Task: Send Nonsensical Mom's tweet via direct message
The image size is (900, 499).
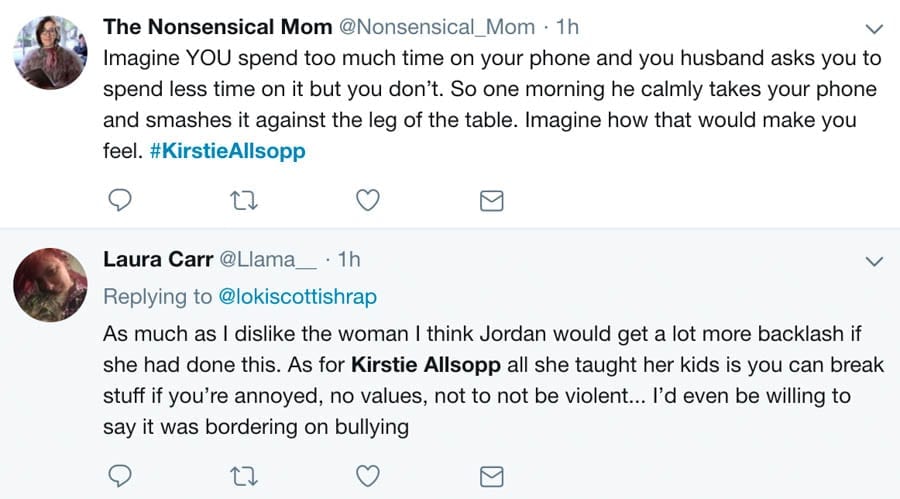Action: pos(491,201)
